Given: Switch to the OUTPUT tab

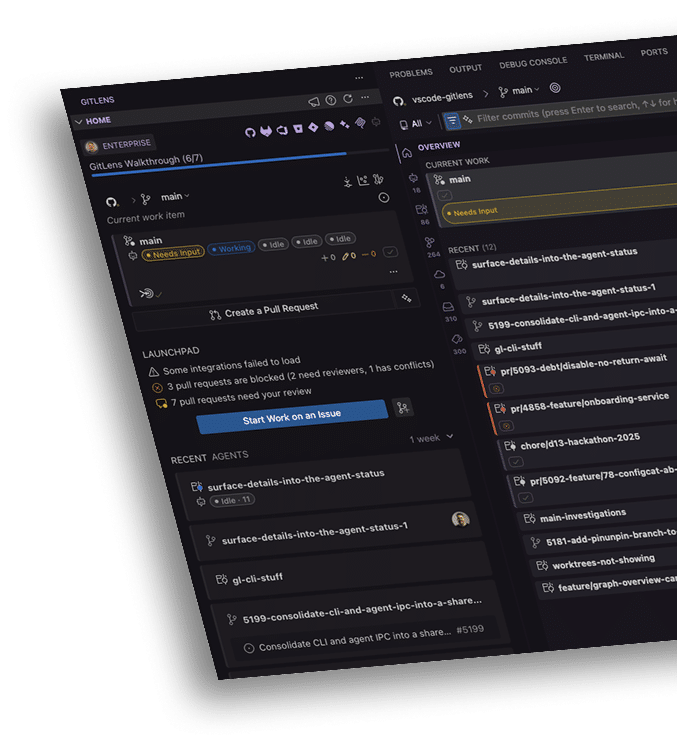Looking at the screenshot, I should (465, 69).
